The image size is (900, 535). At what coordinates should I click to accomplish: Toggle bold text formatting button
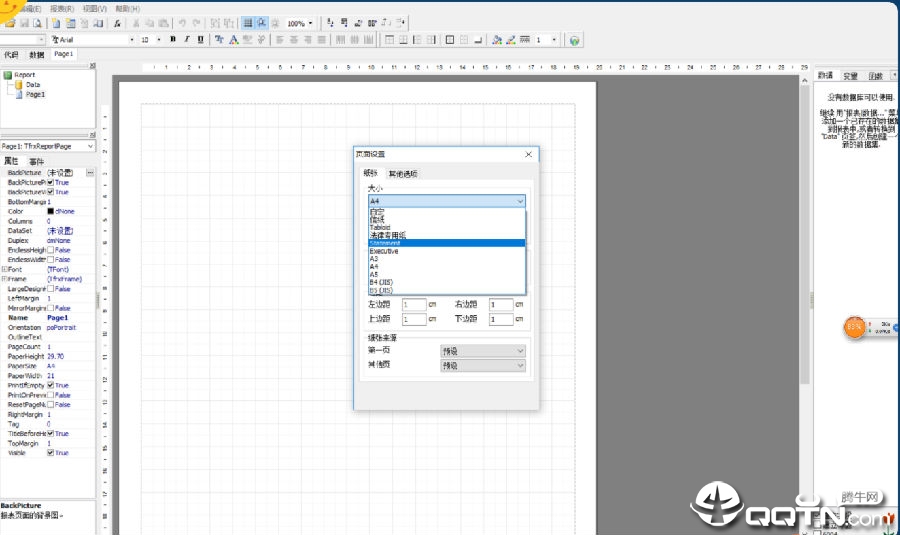(x=173, y=40)
